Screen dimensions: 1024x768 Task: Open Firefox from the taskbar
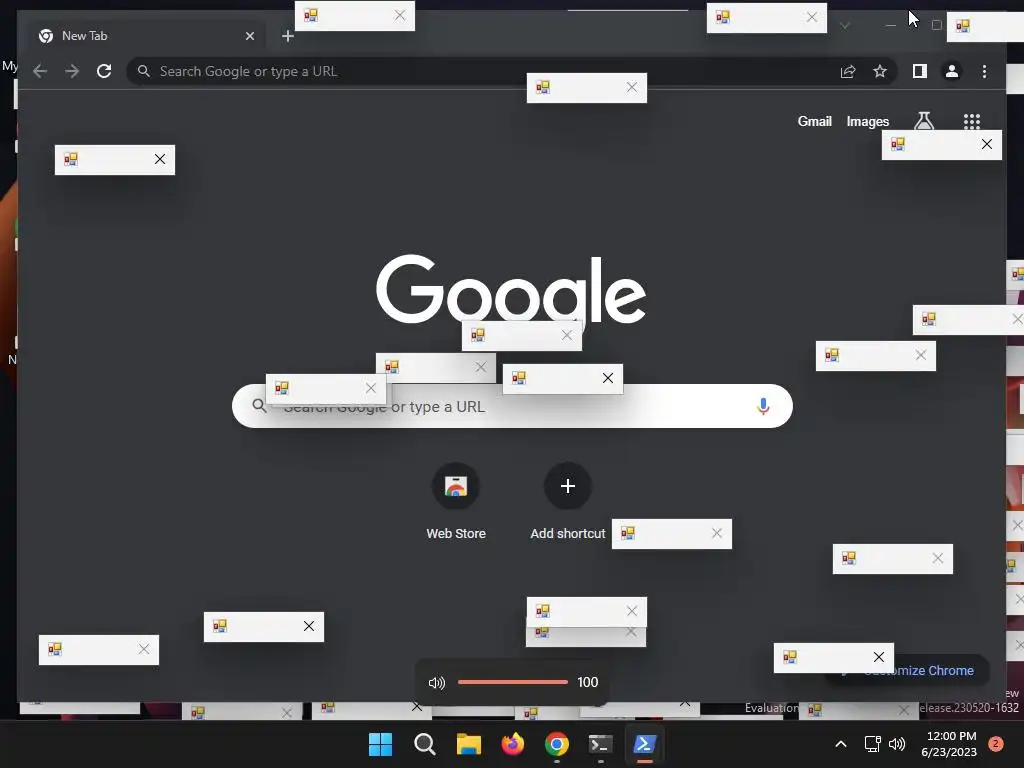[x=513, y=744]
